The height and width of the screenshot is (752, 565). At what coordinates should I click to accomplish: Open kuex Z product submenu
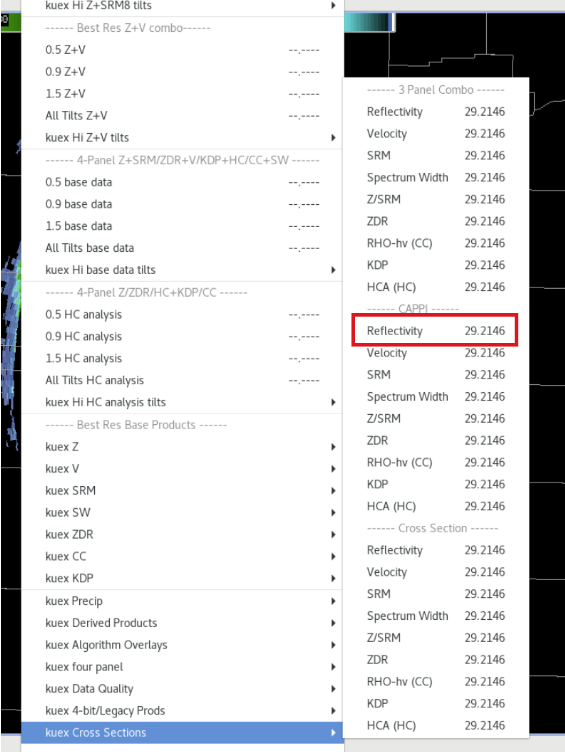(x=182, y=446)
